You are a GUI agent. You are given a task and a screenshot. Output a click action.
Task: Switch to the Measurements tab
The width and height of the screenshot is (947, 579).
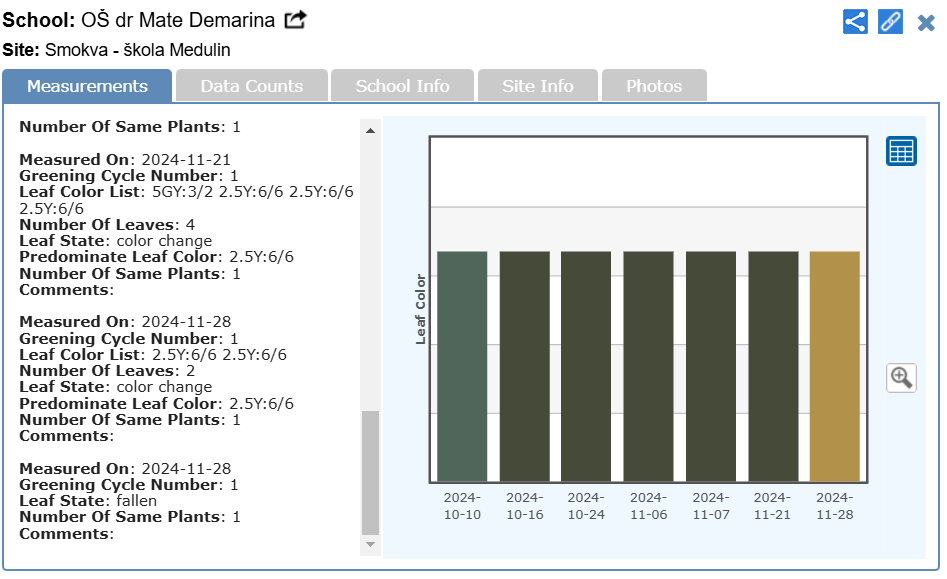tap(87, 86)
